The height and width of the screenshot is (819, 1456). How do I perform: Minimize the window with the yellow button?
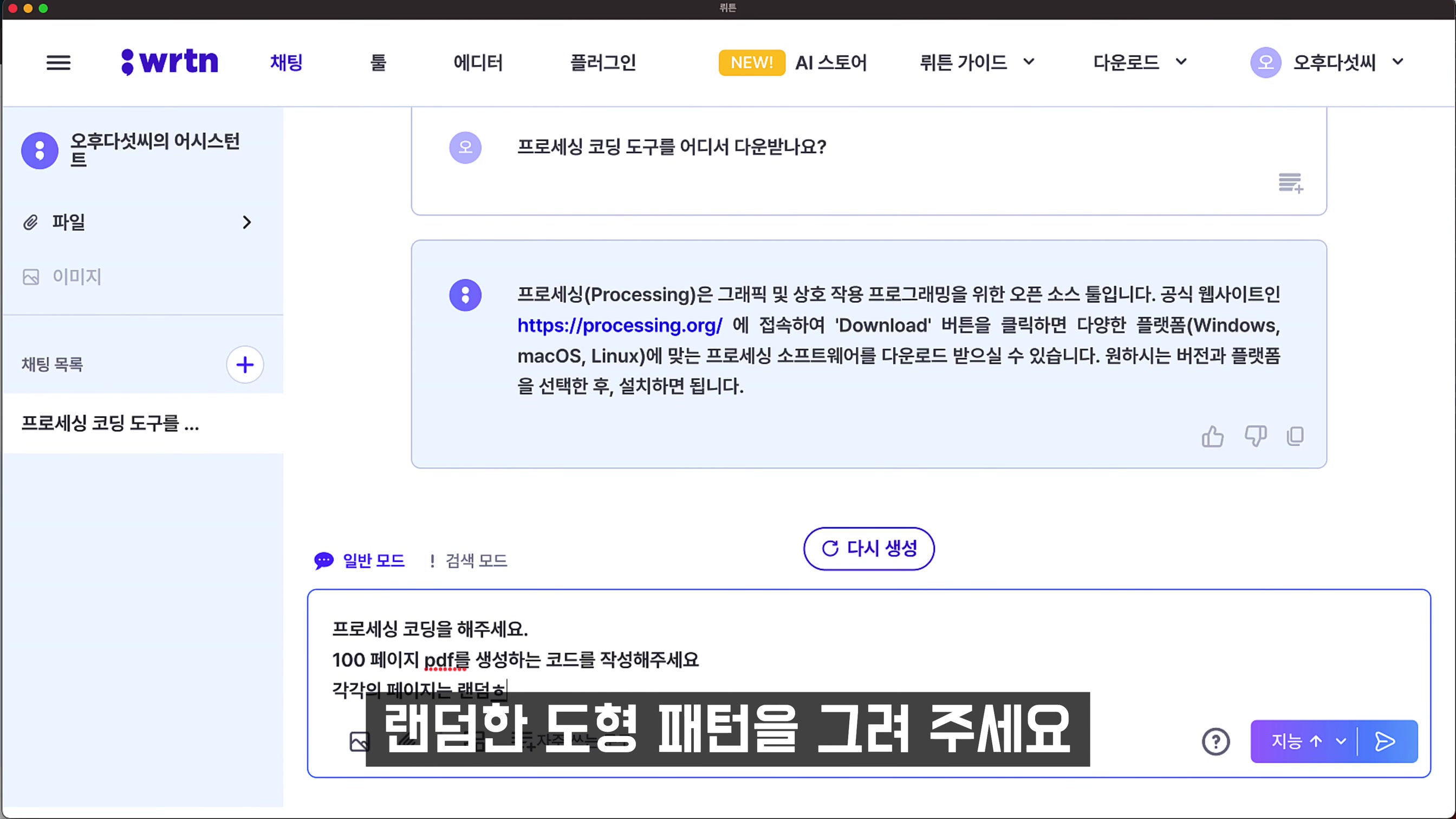click(x=28, y=9)
